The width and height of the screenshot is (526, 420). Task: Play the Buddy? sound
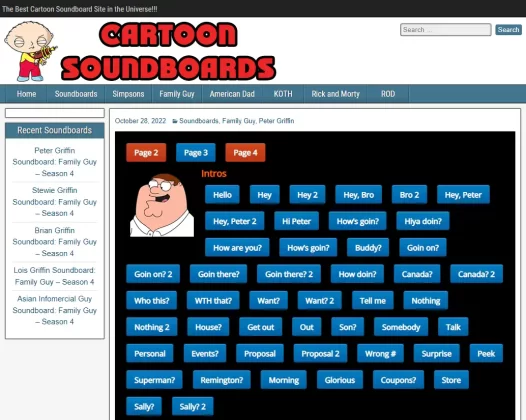point(368,248)
